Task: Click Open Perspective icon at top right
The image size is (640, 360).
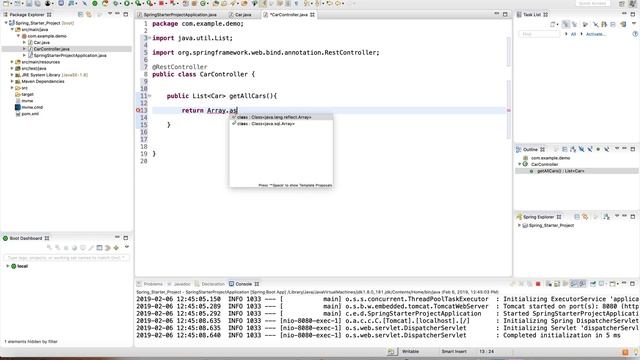Action: click(x=621, y=3)
